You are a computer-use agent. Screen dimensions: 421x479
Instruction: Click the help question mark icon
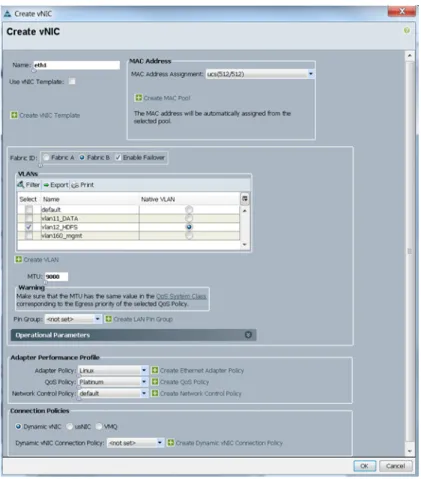(406, 31)
